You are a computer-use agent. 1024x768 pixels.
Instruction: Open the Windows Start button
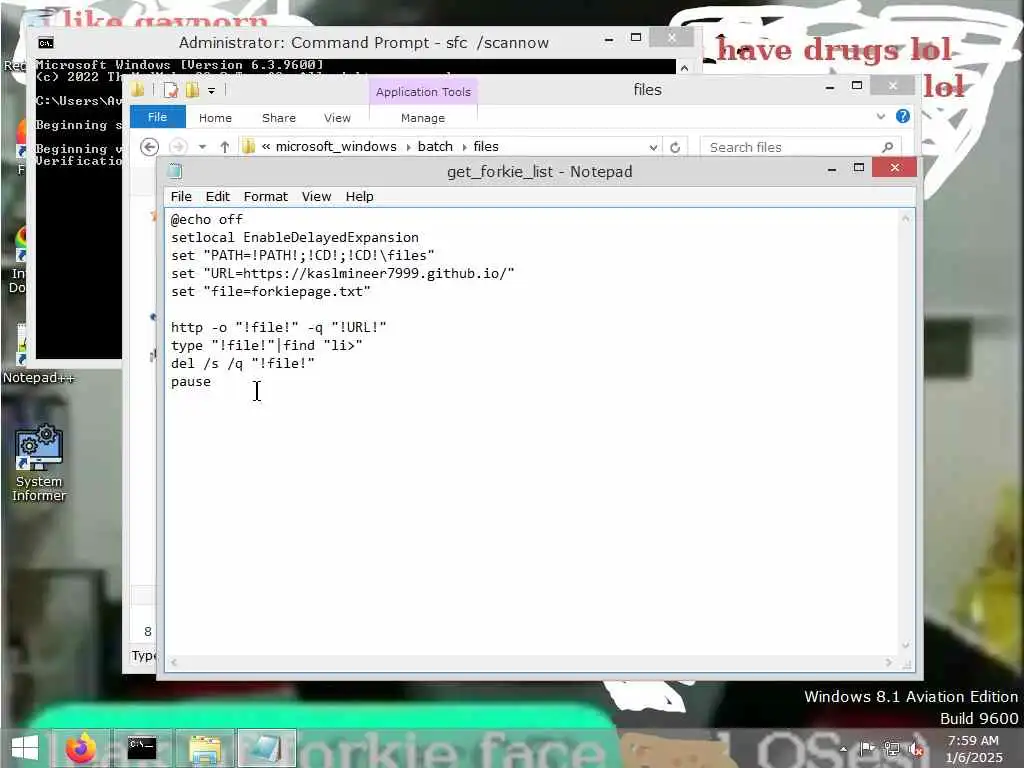(25, 748)
